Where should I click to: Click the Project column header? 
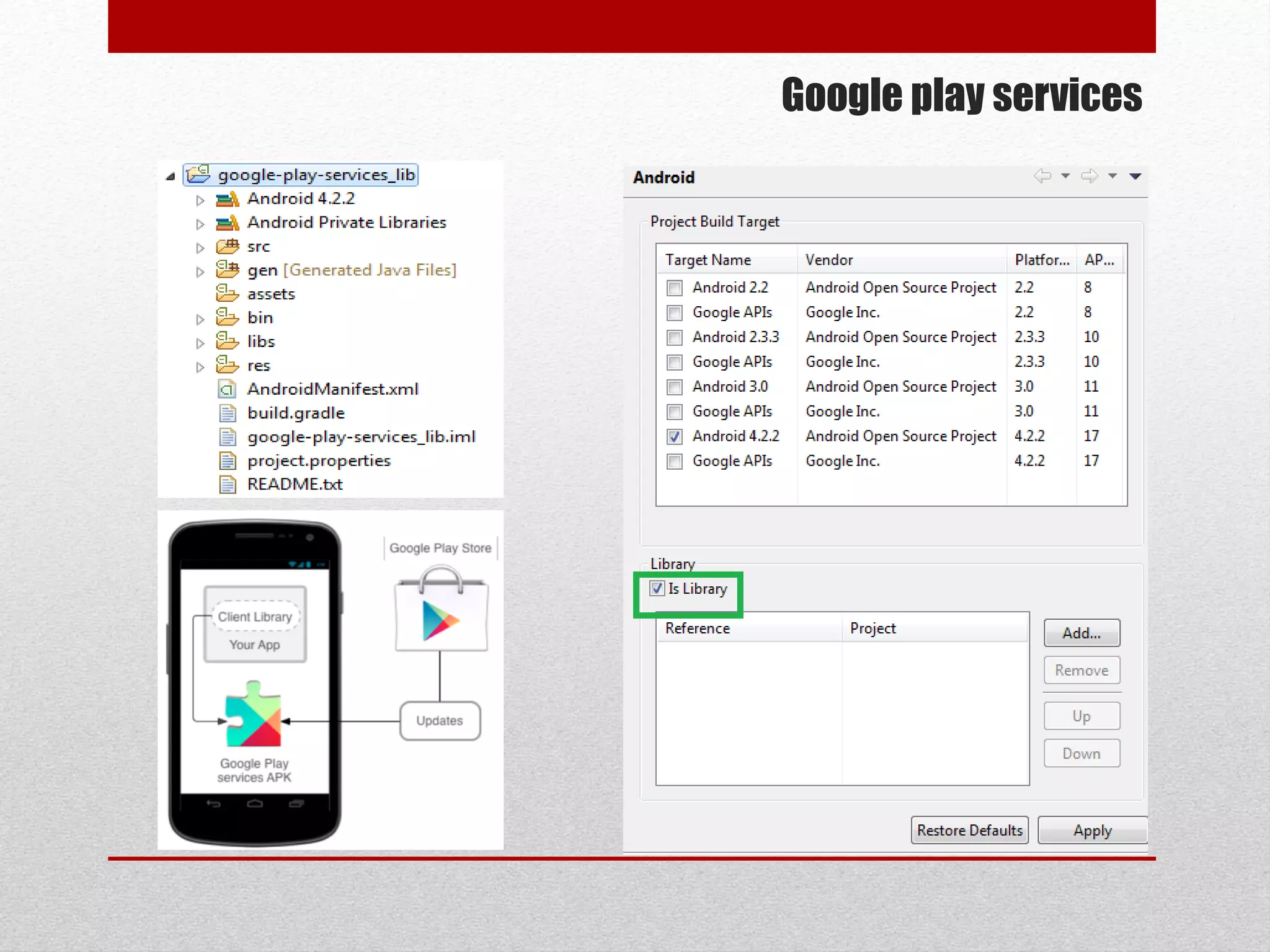click(x=935, y=628)
